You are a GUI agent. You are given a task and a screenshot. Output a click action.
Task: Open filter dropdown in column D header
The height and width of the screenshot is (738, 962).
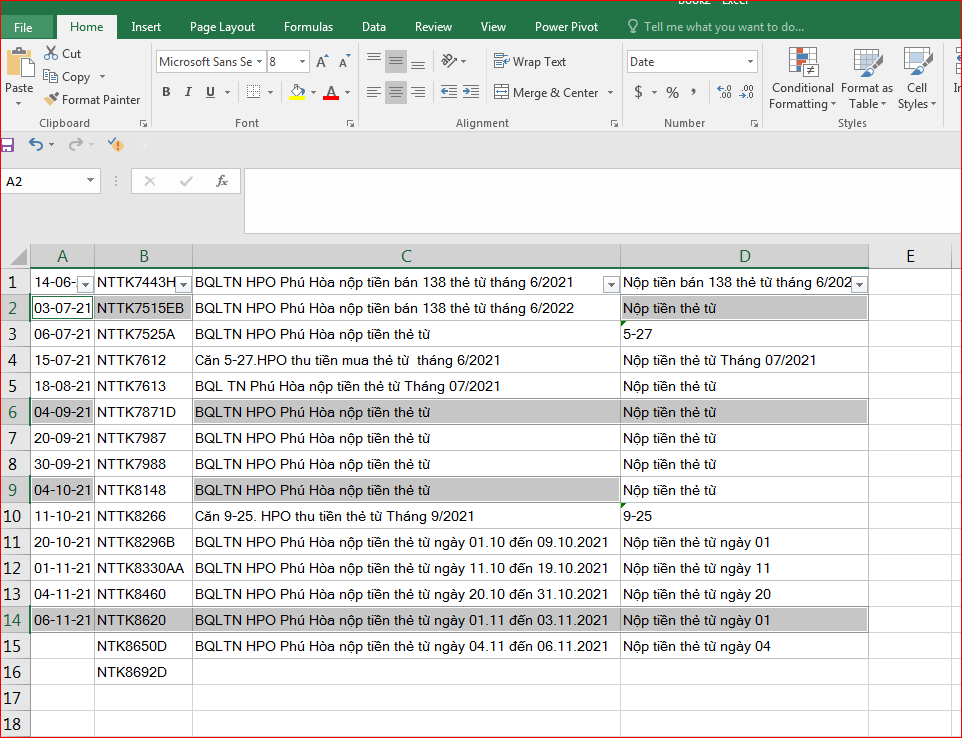(860, 284)
